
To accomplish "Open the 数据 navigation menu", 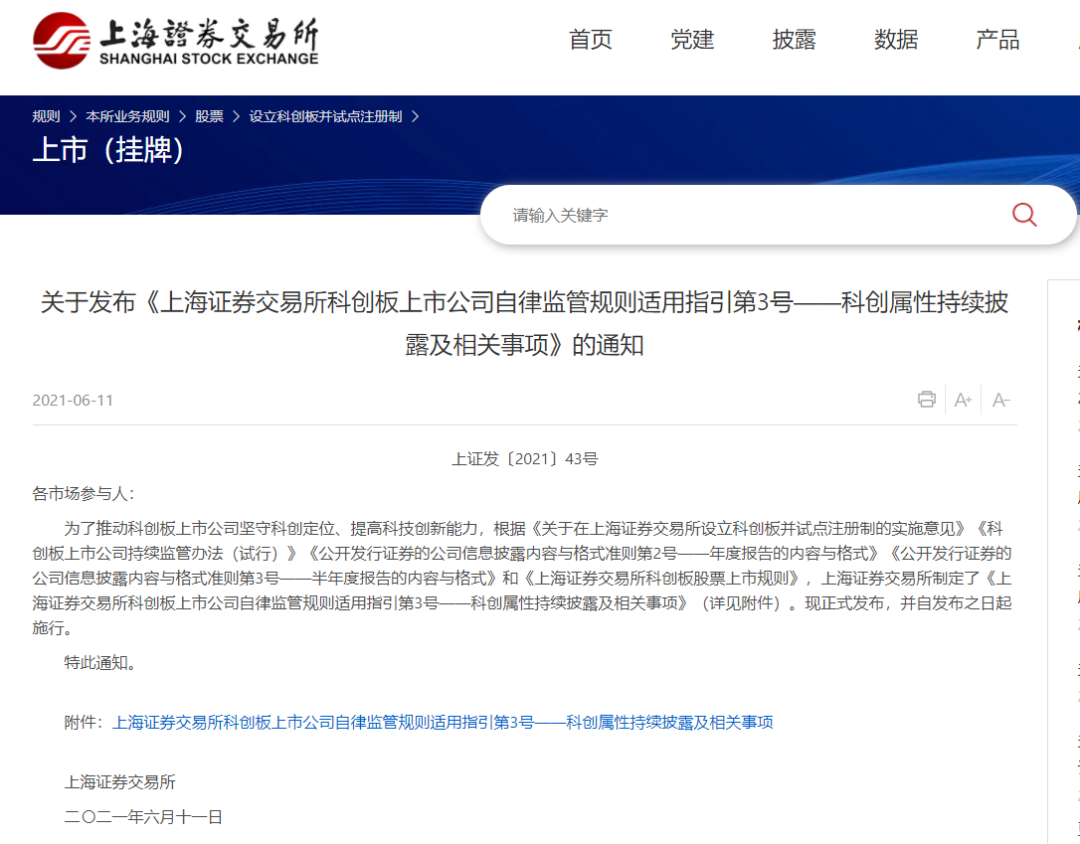I will tap(895, 40).
